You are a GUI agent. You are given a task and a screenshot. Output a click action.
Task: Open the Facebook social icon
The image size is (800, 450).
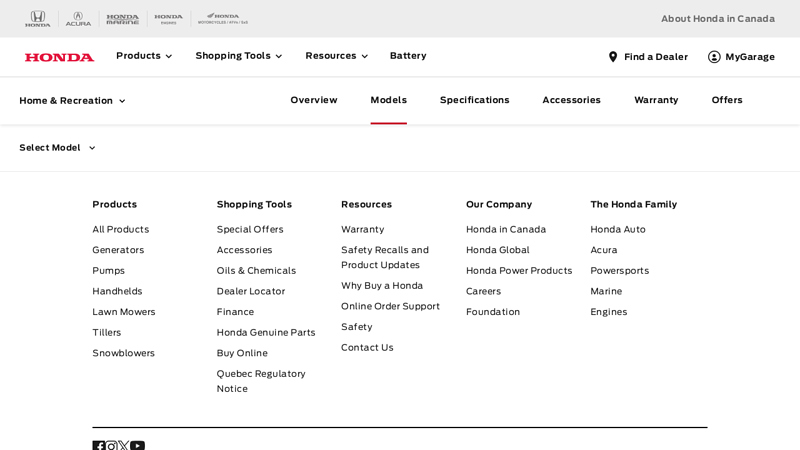[x=99, y=446]
